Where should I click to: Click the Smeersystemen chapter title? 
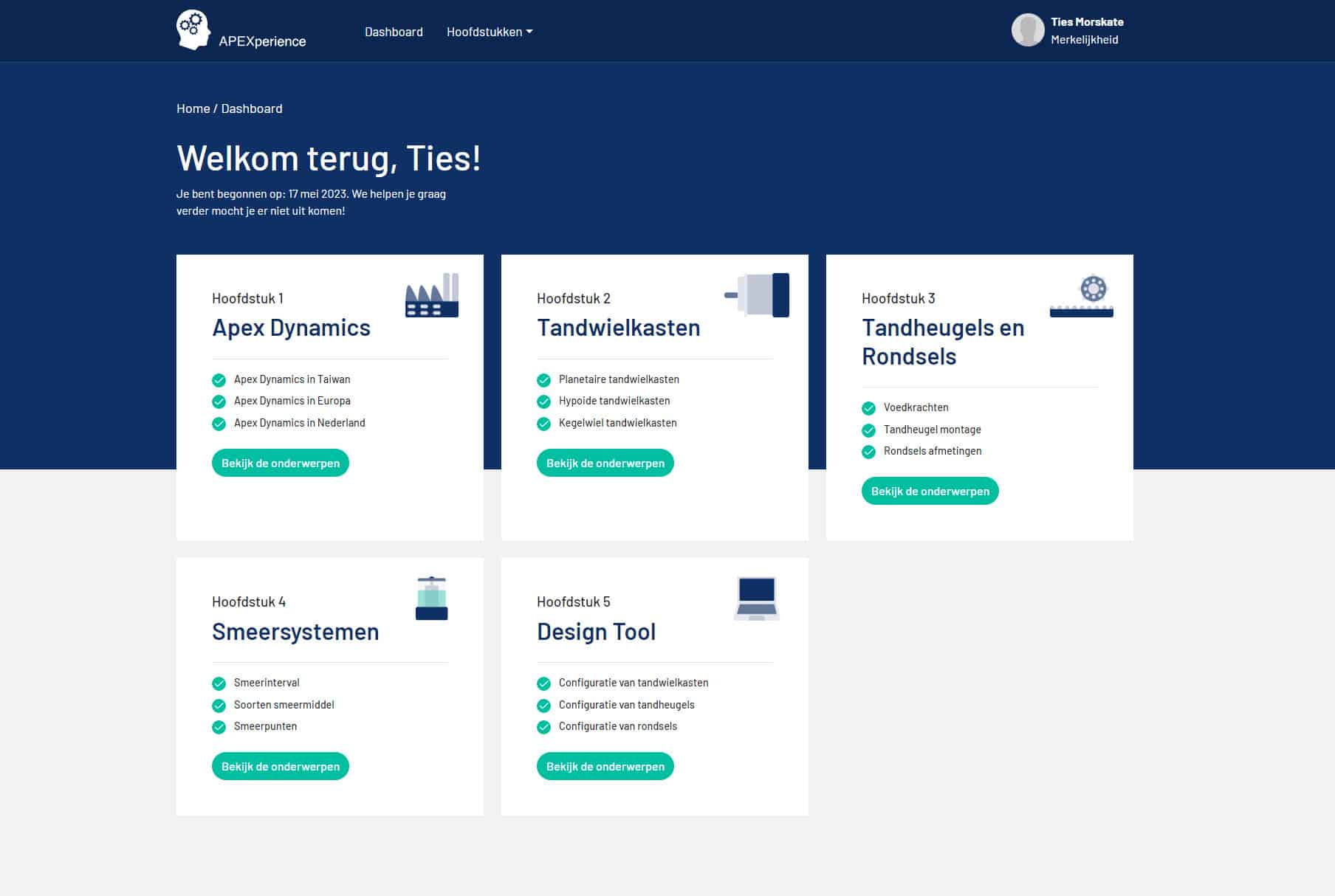point(295,632)
